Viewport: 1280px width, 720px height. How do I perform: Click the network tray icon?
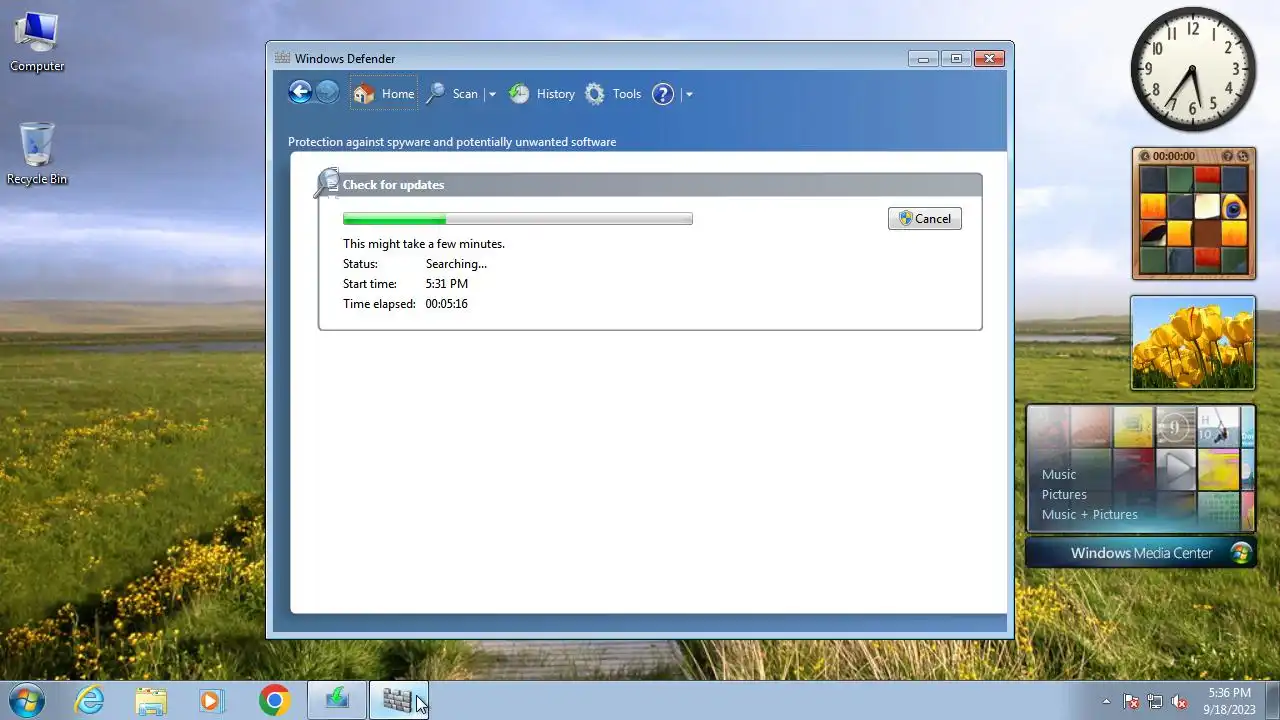click(x=1155, y=701)
